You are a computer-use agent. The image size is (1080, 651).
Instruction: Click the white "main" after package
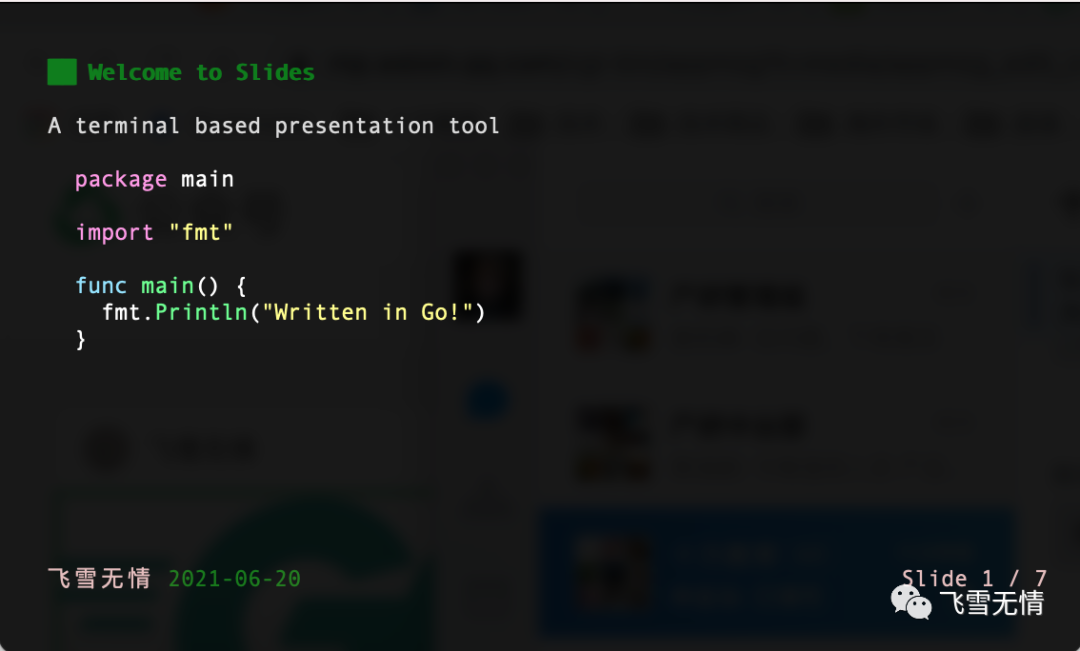coord(207,180)
